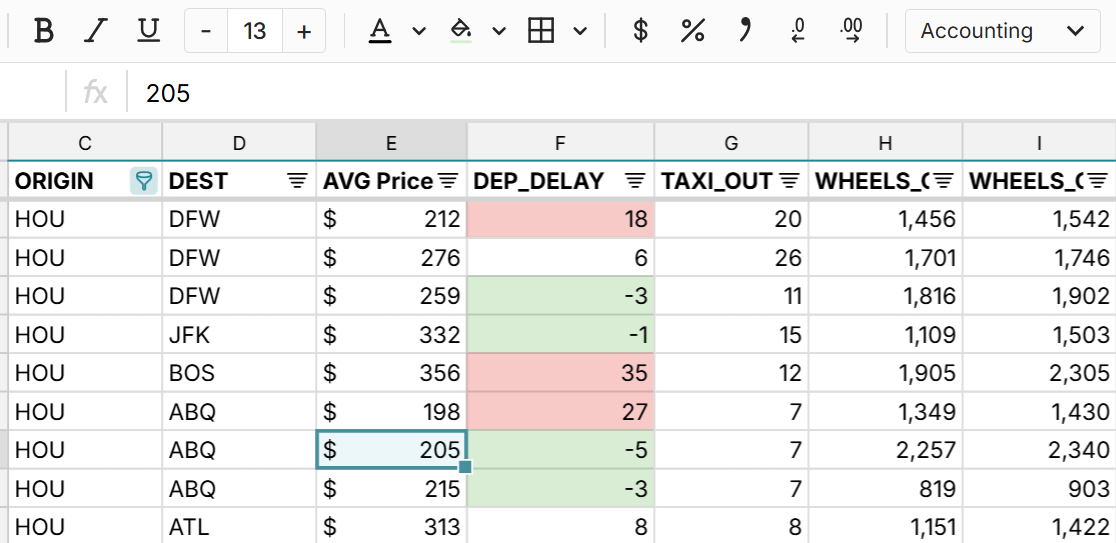Apply percent format icon
The image size is (1116, 543).
[693, 31]
